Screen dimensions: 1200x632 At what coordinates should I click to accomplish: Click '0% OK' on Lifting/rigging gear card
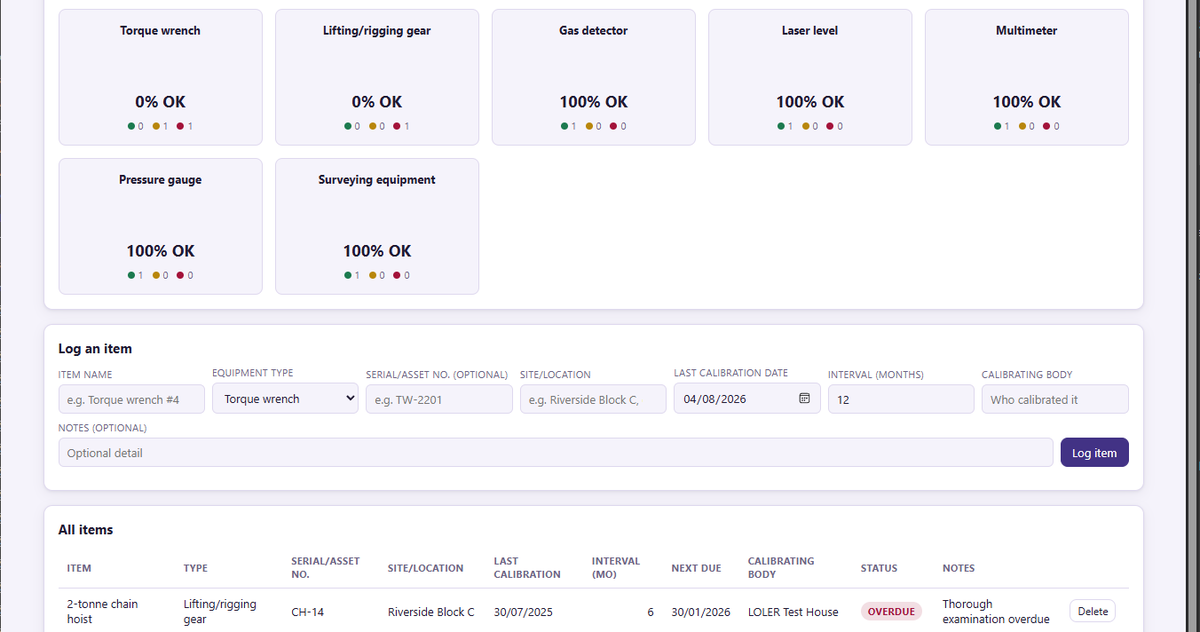[x=377, y=102]
